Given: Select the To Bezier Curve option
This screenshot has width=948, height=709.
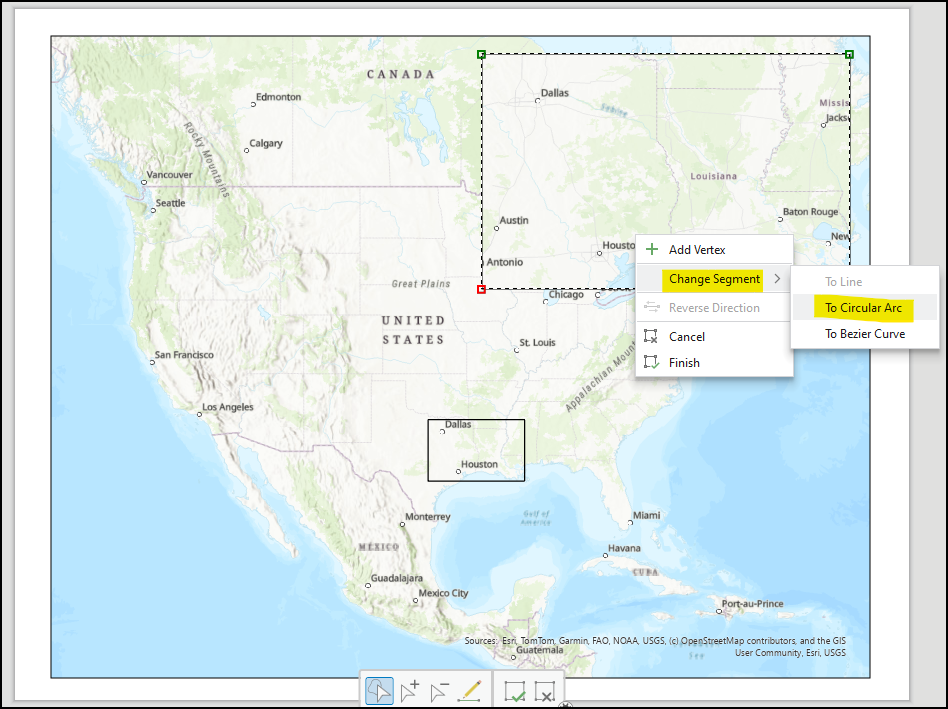Looking at the screenshot, I should click(865, 333).
